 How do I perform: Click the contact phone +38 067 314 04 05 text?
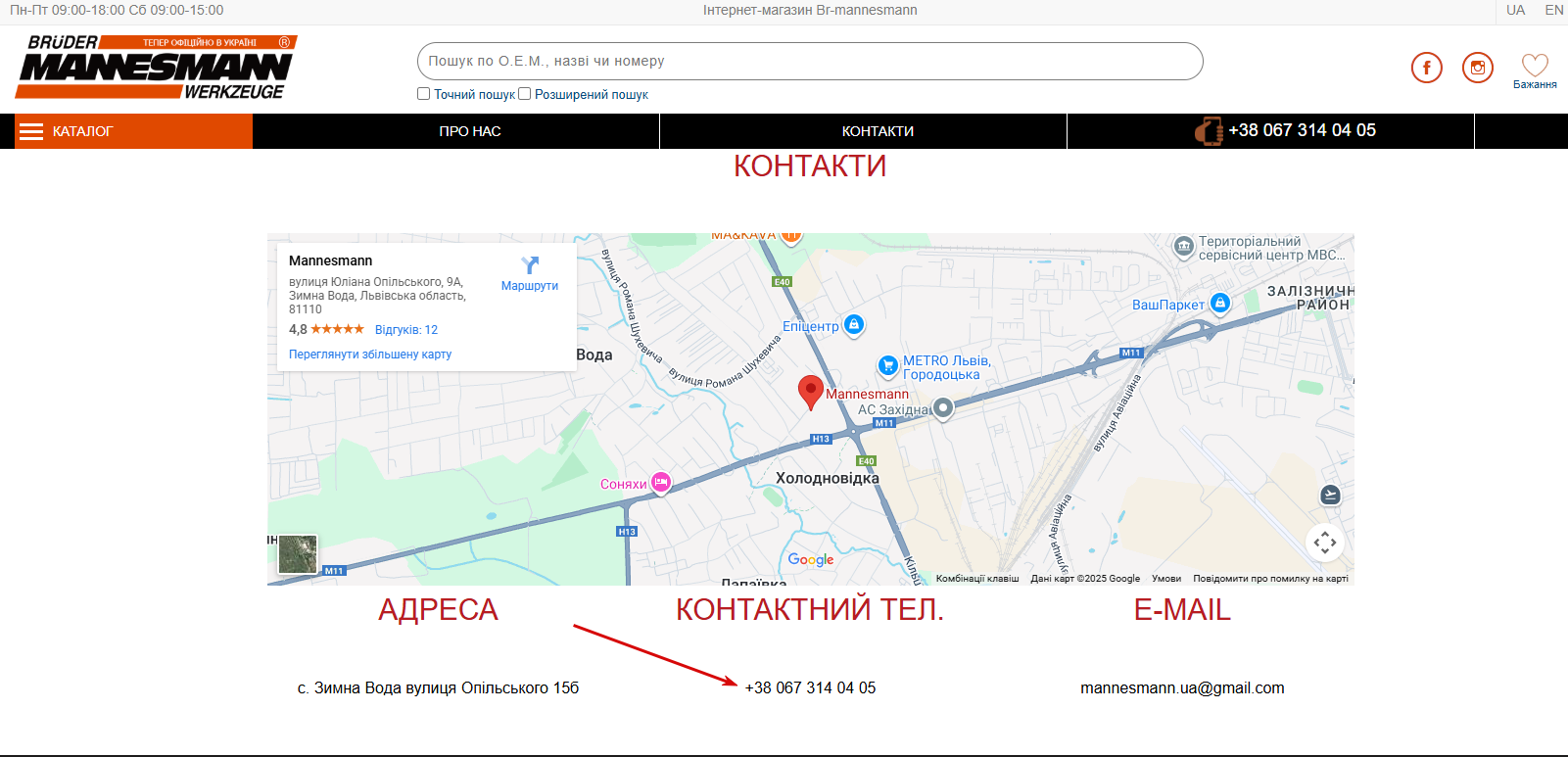click(810, 687)
